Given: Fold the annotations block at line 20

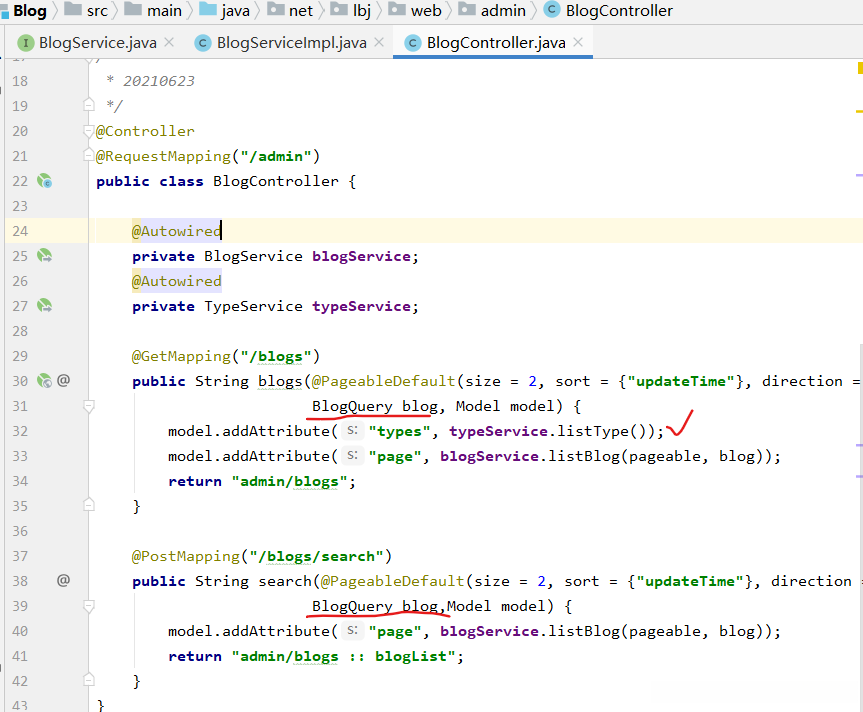Looking at the screenshot, I should pos(89,131).
